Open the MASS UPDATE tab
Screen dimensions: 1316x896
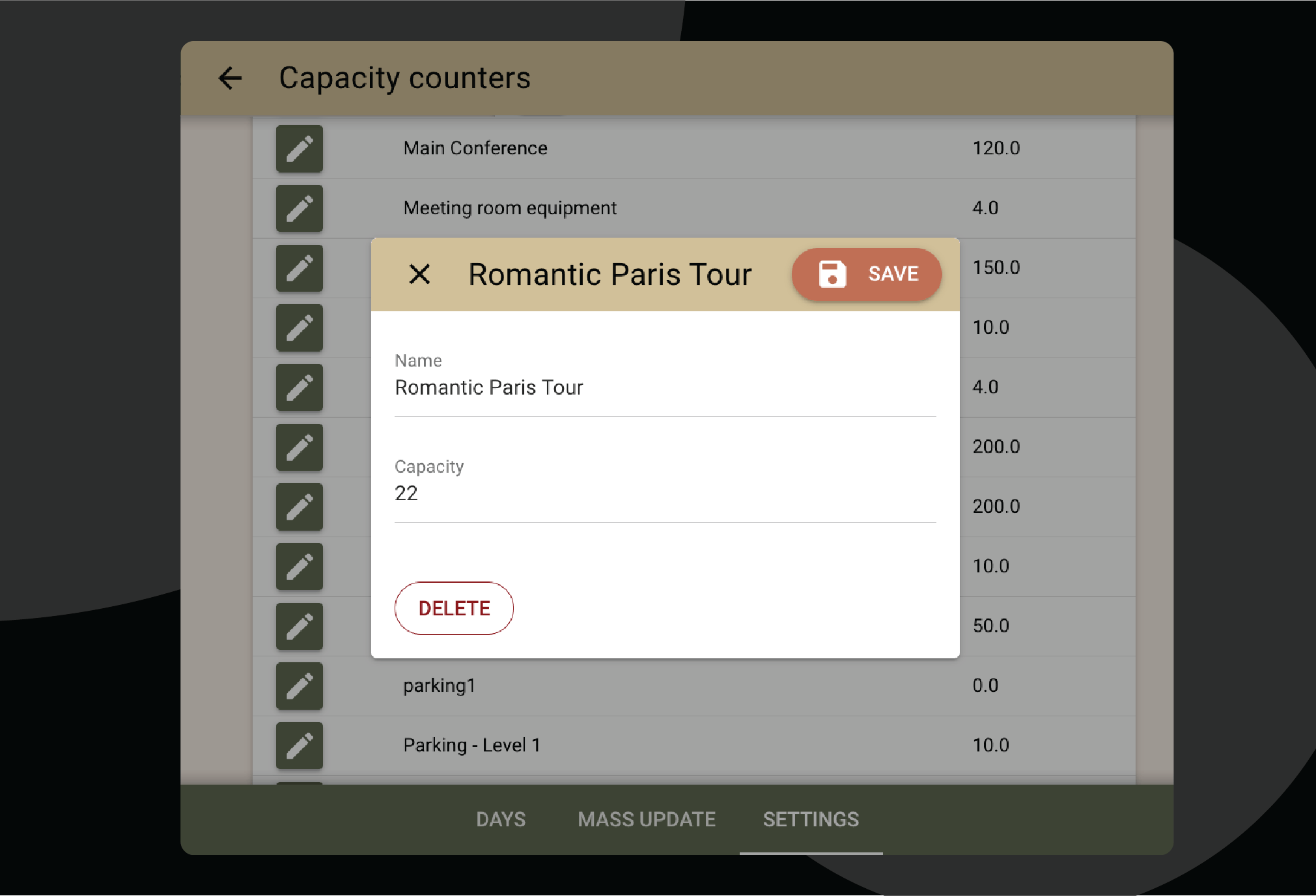point(647,819)
